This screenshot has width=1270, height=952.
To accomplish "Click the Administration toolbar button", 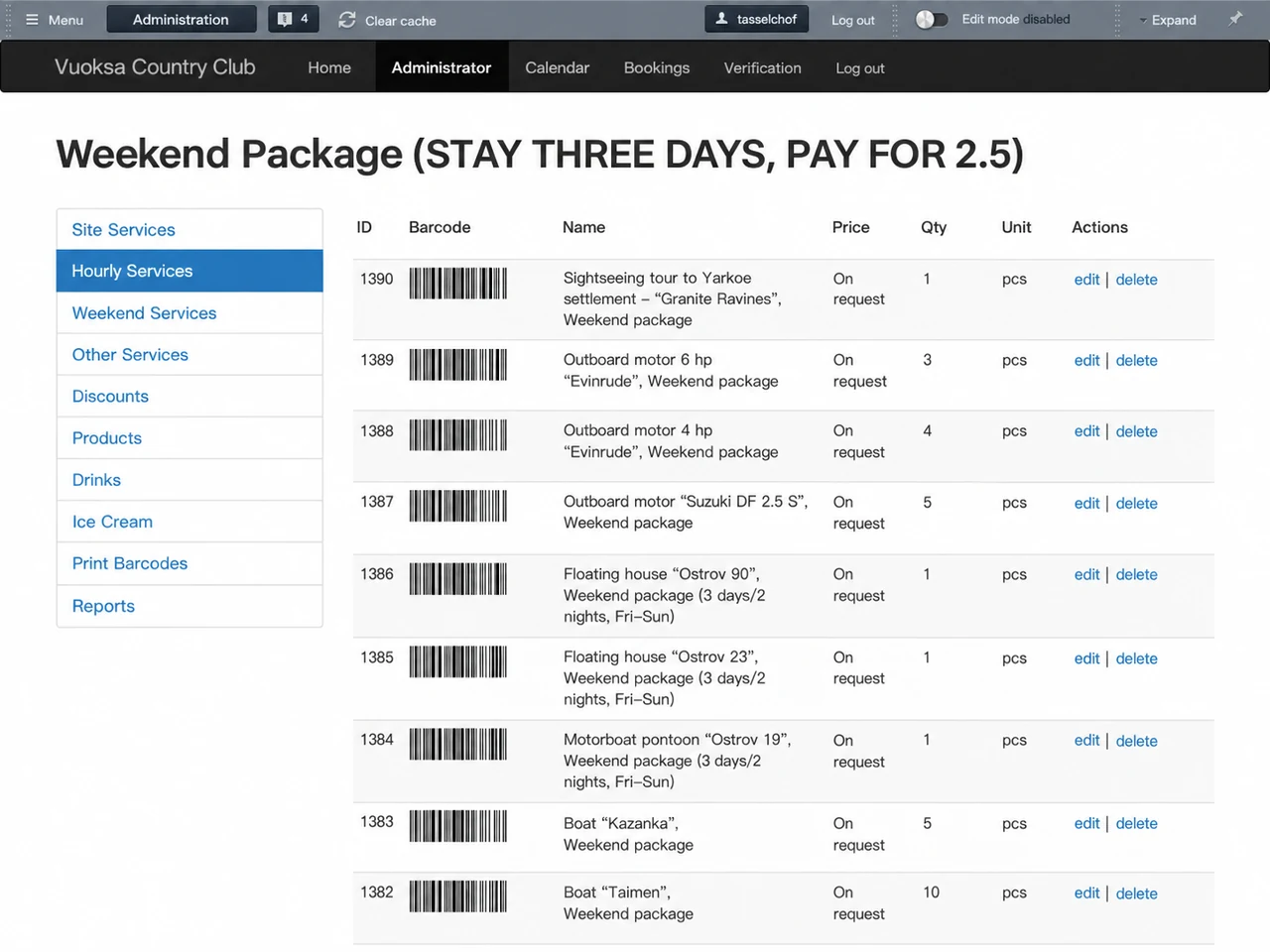I will [181, 19].
